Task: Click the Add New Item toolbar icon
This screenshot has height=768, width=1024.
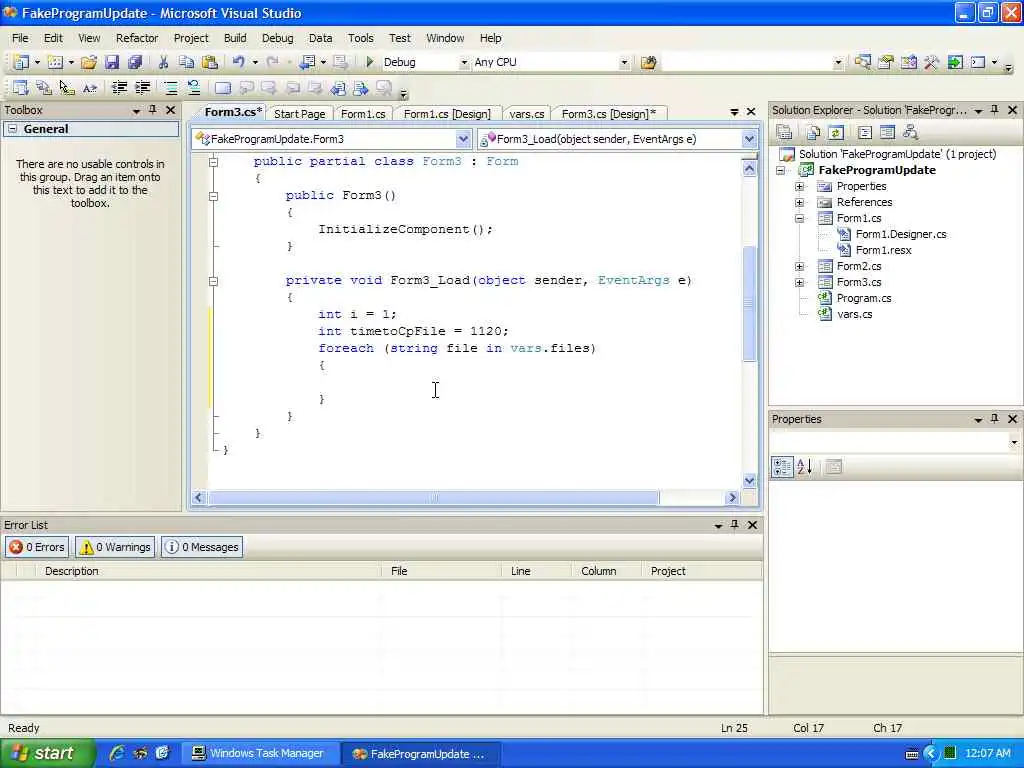Action: pos(56,62)
